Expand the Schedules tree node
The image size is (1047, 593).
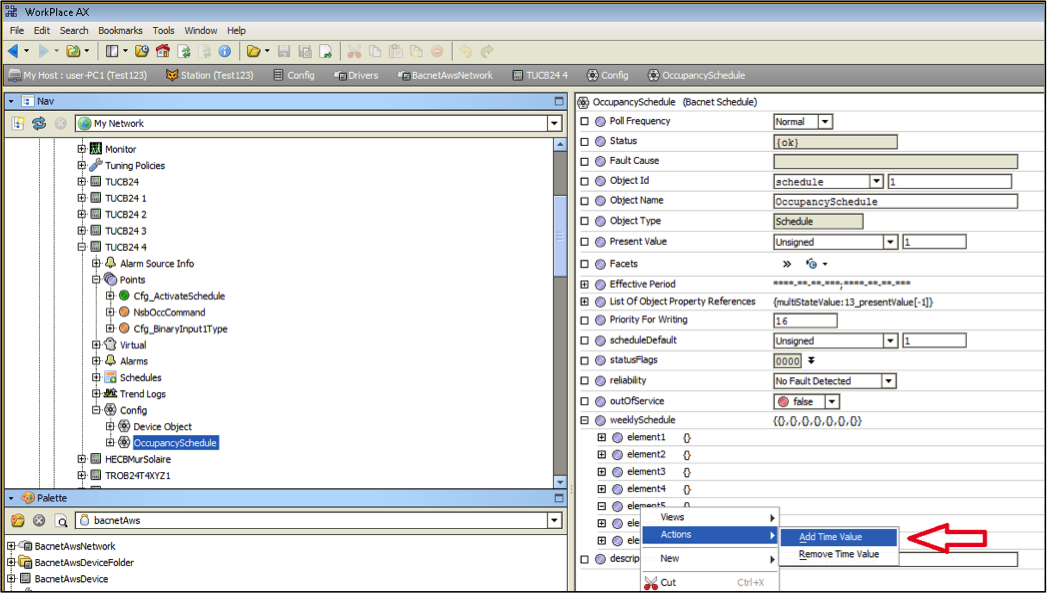(x=96, y=377)
